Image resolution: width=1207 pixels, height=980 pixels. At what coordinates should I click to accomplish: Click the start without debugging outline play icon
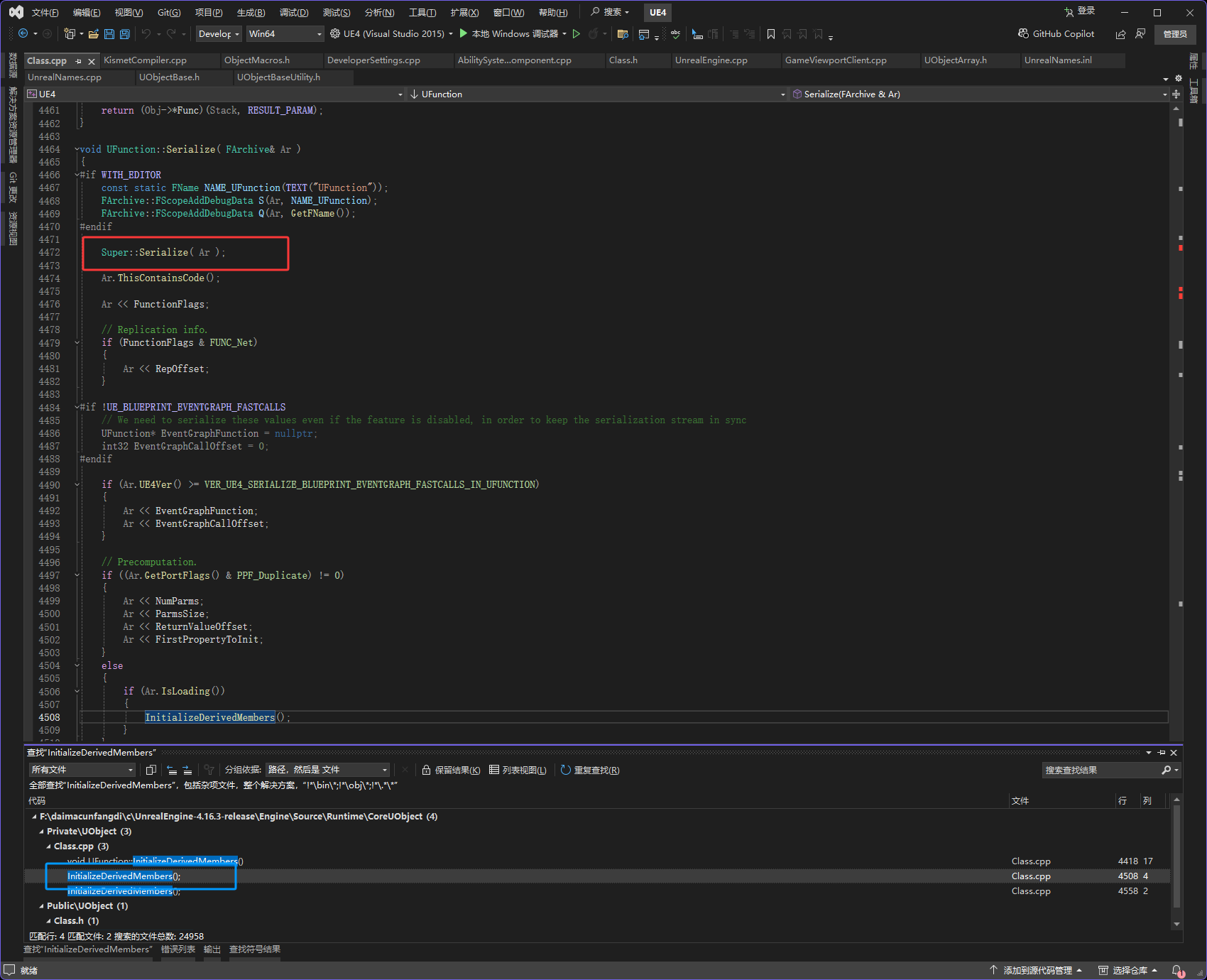(577, 33)
